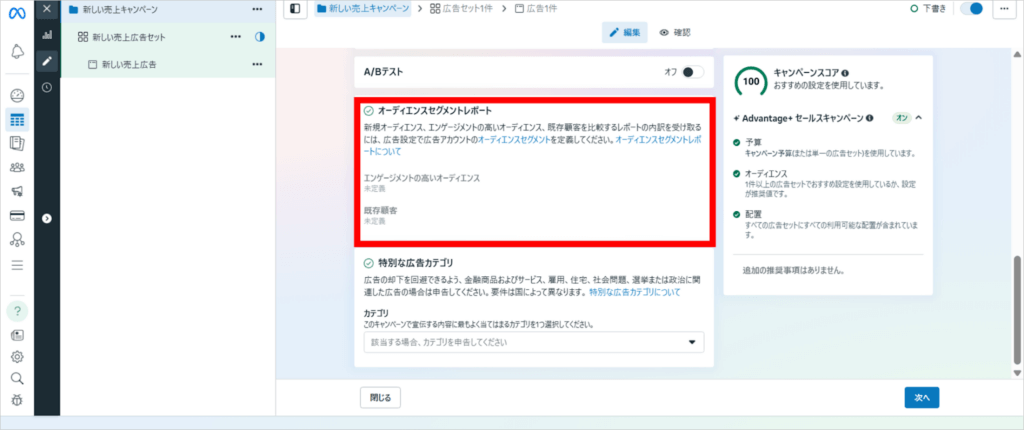1024x430 pixels.
Task: Open more options for 新しい売上キャンペーン tree row
Action: tap(257, 9)
